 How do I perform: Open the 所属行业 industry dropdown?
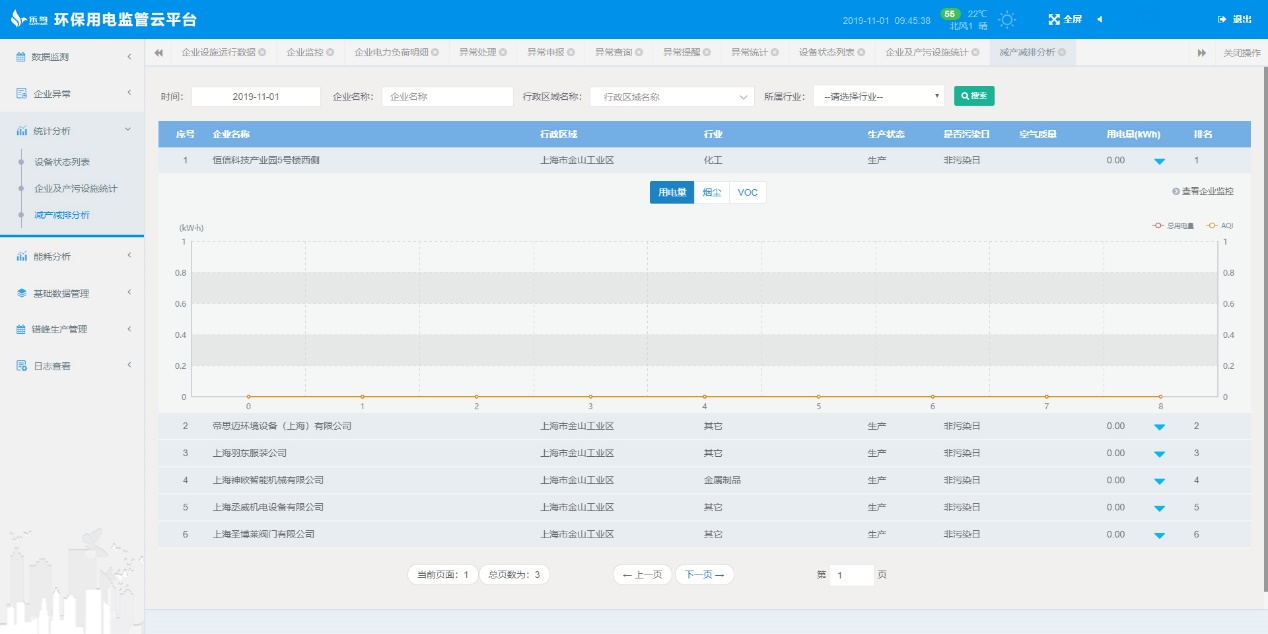878,96
